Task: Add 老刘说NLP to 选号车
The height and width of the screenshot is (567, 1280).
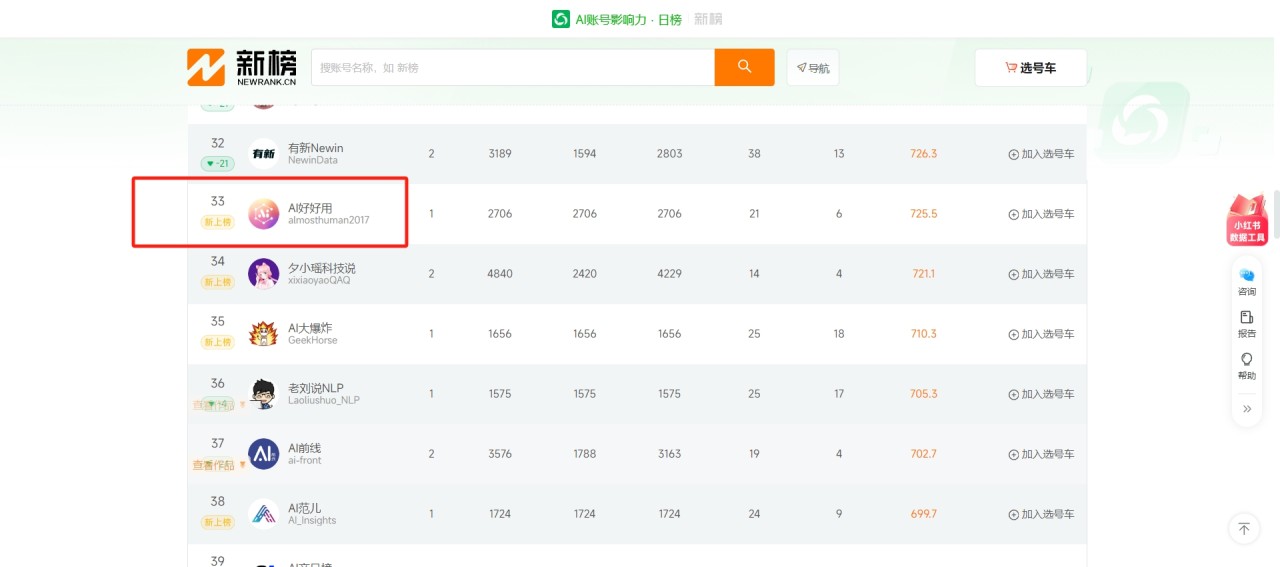Action: [x=1041, y=394]
